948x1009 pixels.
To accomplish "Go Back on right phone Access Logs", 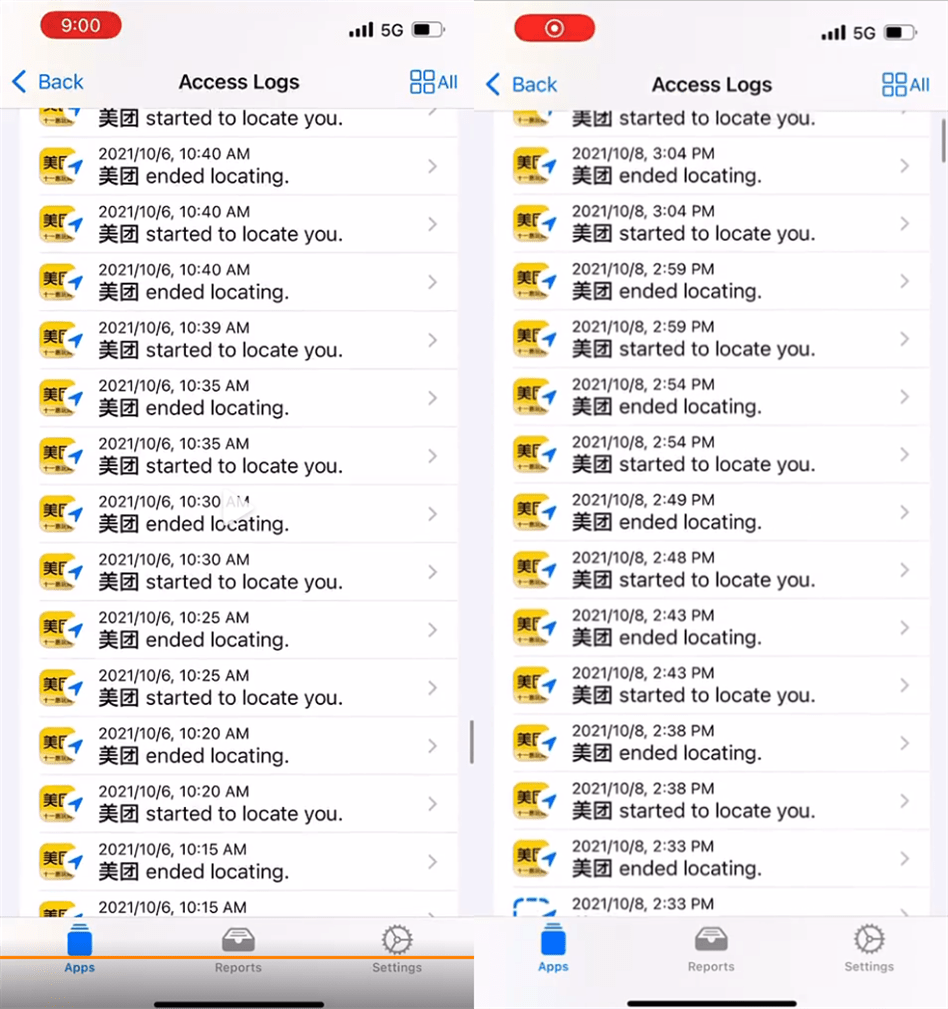I will (522, 84).
